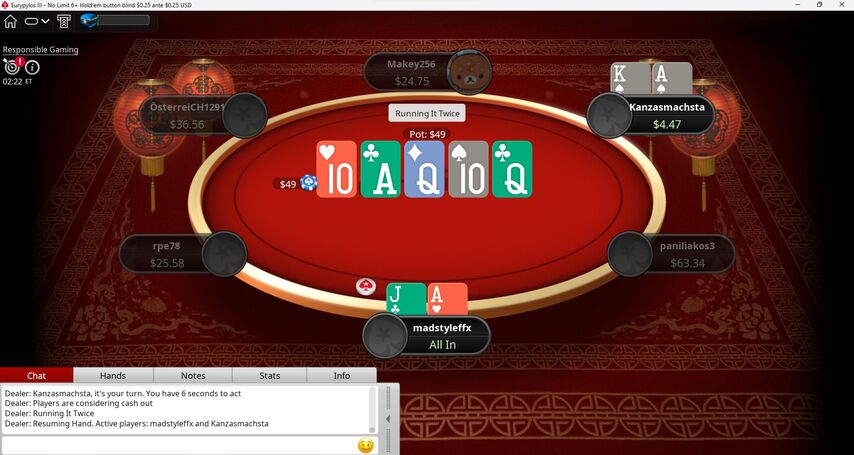
Task: Click the Responsible Gaming link
Action: 40,50
